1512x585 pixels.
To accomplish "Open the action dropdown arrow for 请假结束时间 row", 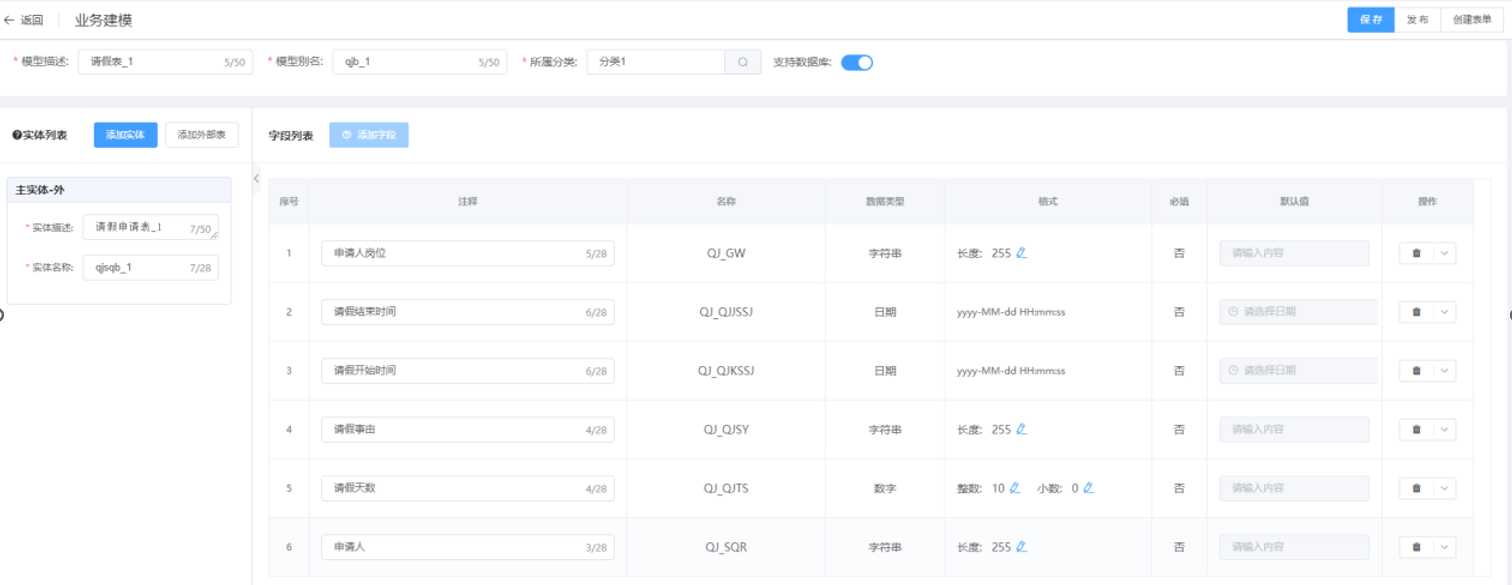I will (1444, 312).
